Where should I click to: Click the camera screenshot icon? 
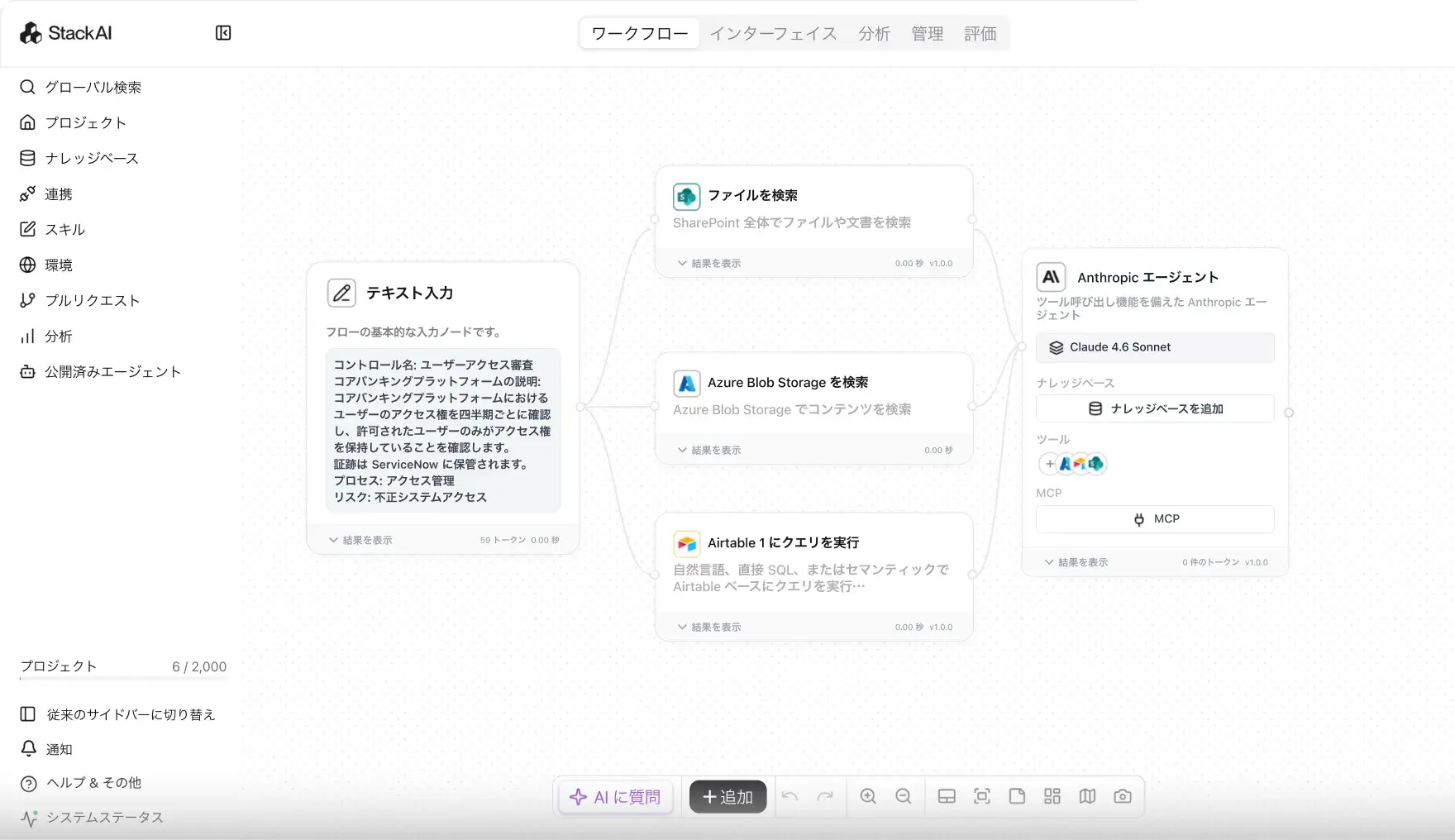coord(1123,796)
